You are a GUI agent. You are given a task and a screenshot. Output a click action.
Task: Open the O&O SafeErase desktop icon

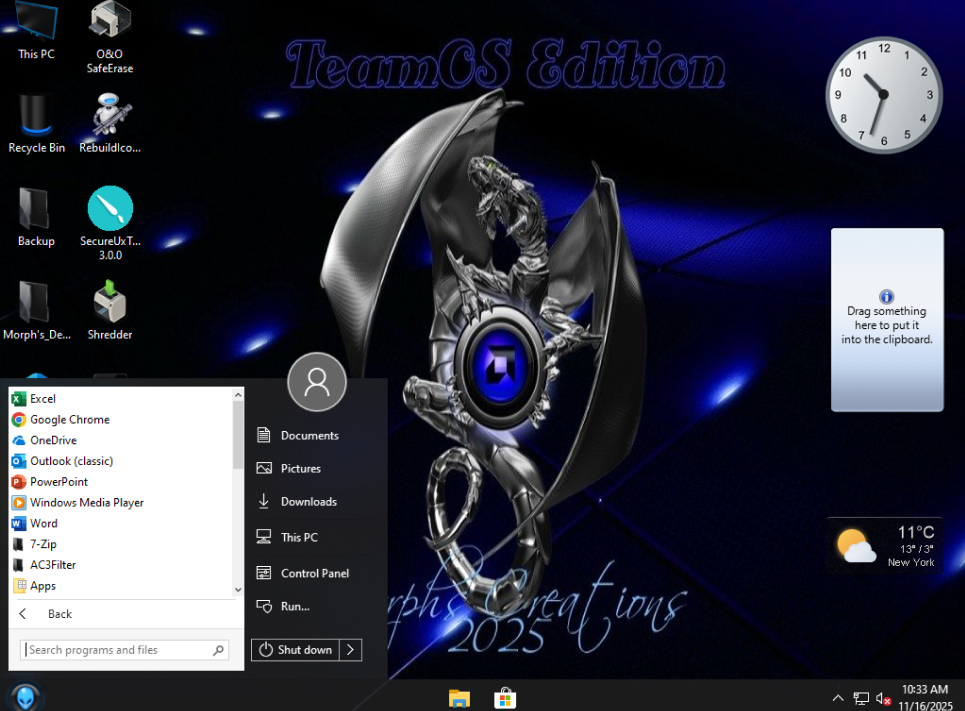click(x=110, y=37)
